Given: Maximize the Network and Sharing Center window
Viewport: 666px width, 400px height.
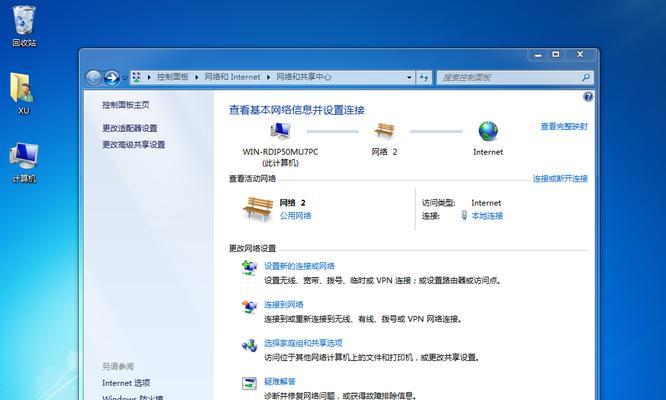Looking at the screenshot, I should click(x=556, y=55).
